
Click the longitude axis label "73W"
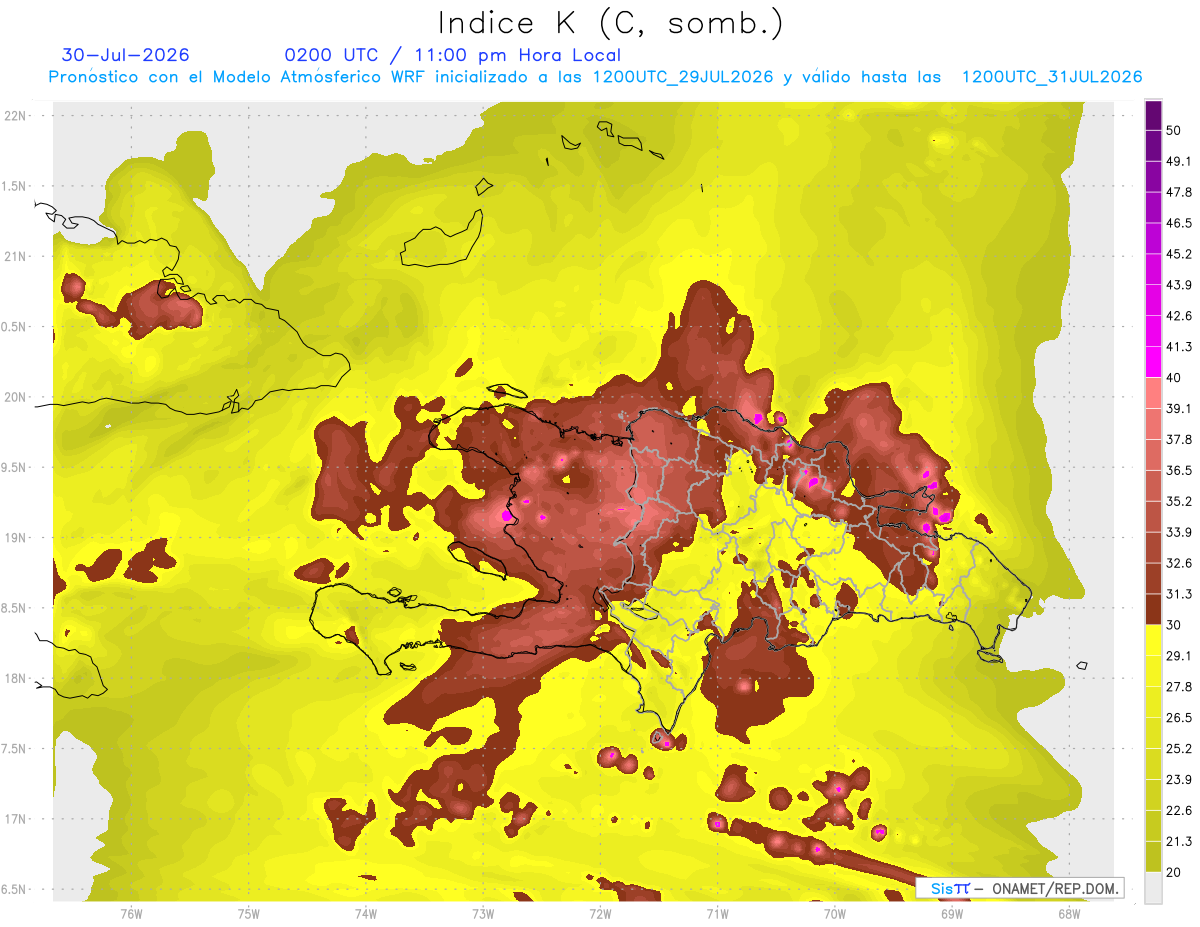coord(483,913)
